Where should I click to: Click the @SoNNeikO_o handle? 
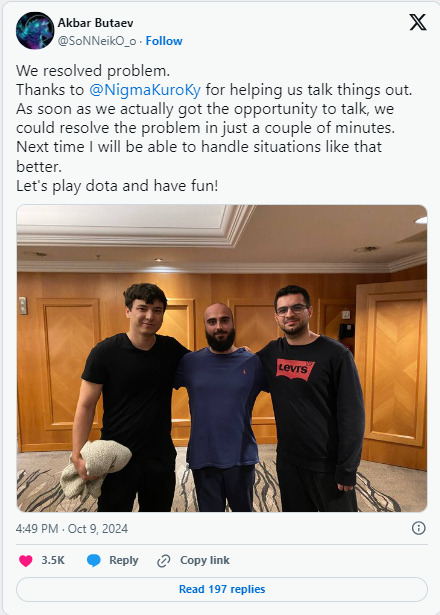97,41
